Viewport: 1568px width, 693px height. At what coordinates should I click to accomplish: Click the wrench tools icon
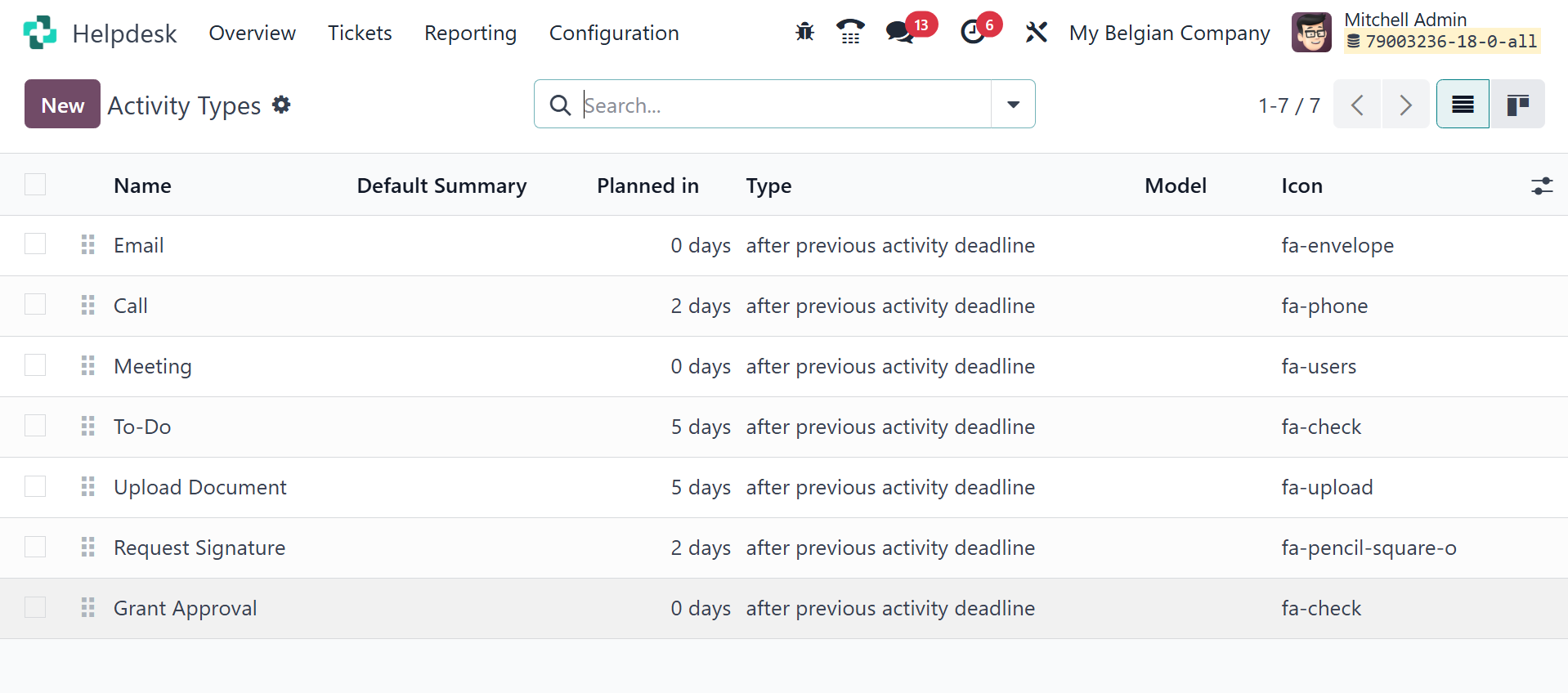click(x=1036, y=33)
